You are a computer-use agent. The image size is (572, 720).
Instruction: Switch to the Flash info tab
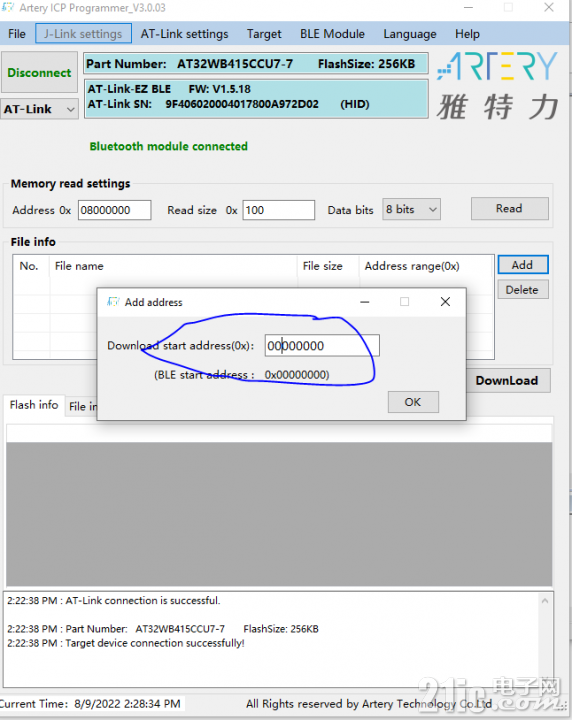pyautogui.click(x=34, y=405)
